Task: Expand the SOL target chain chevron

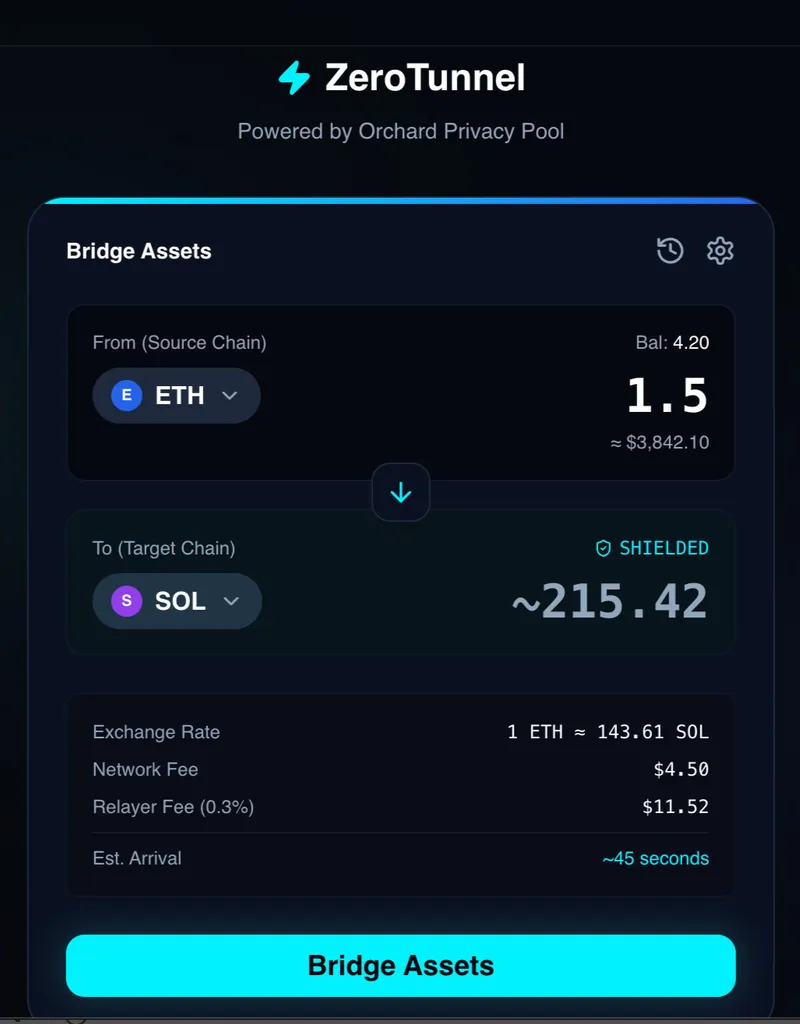Action: coord(231,601)
